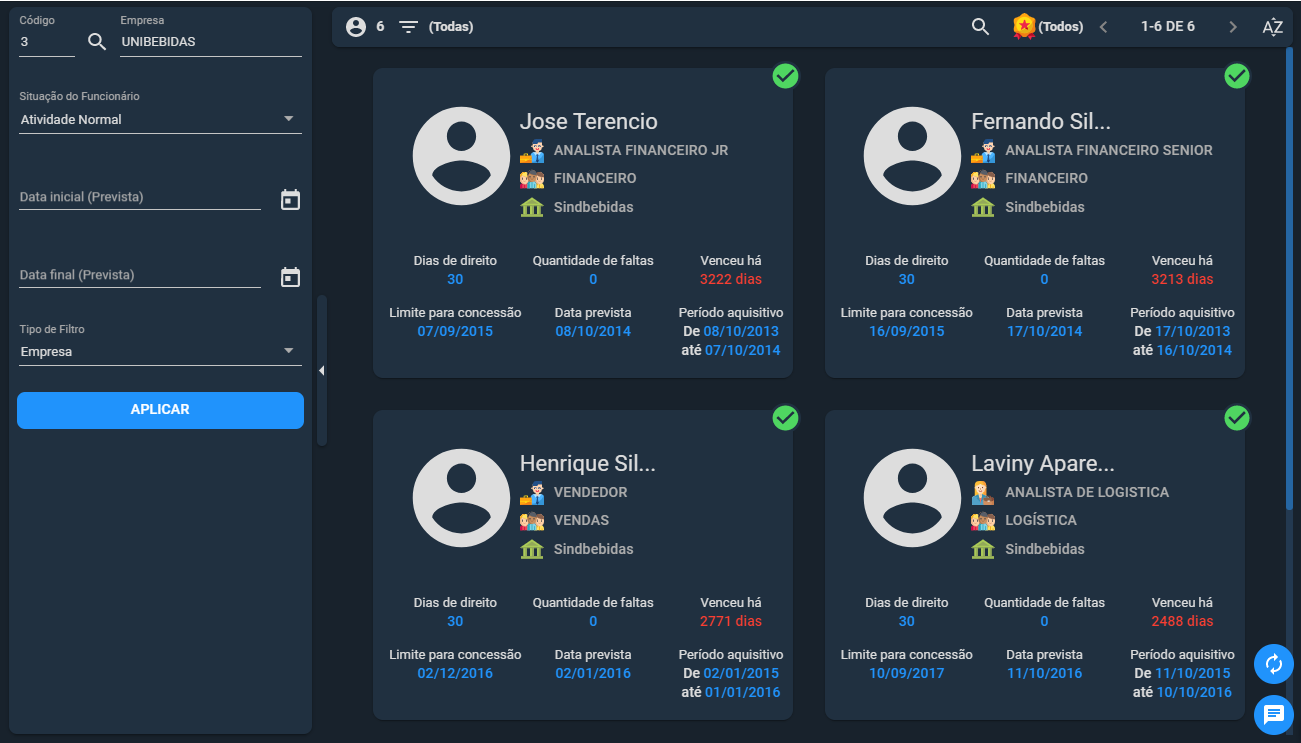This screenshot has height=743, width=1301.
Task: Click union bank icon on Laviny Apare... card
Action: click(983, 549)
